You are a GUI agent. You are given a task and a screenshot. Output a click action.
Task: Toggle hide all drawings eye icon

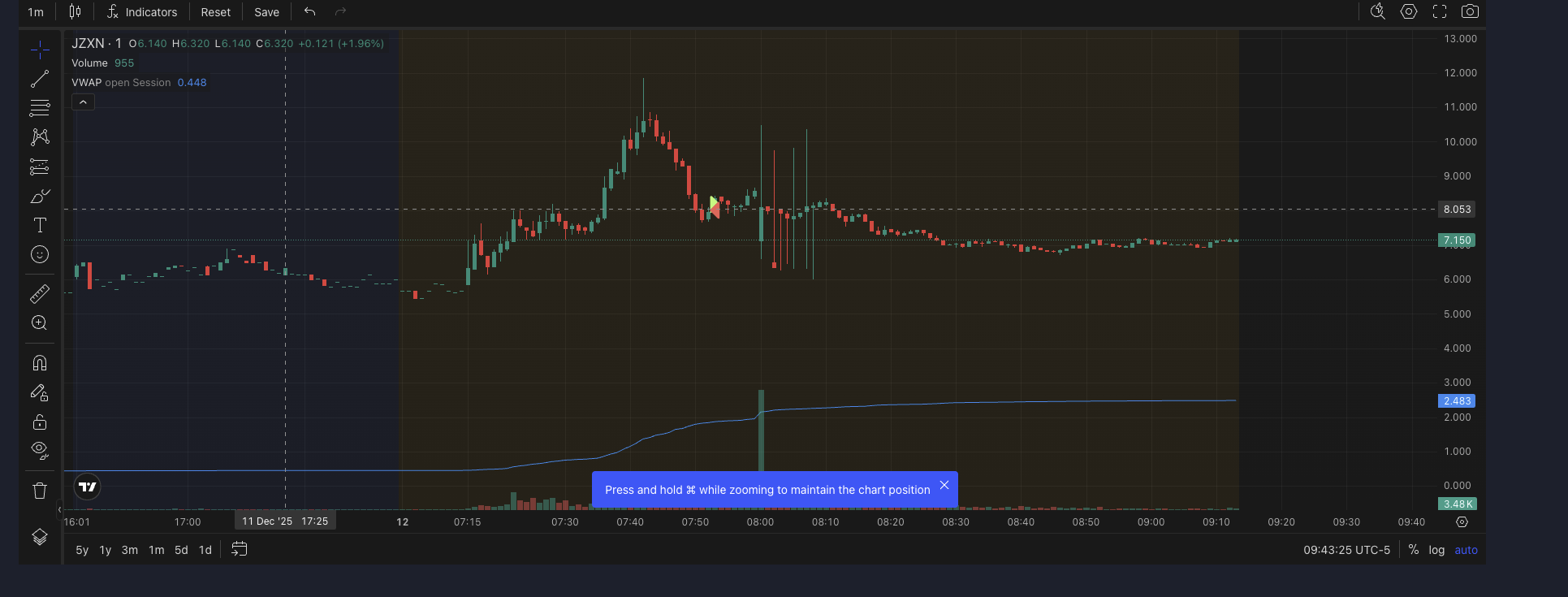tap(40, 450)
